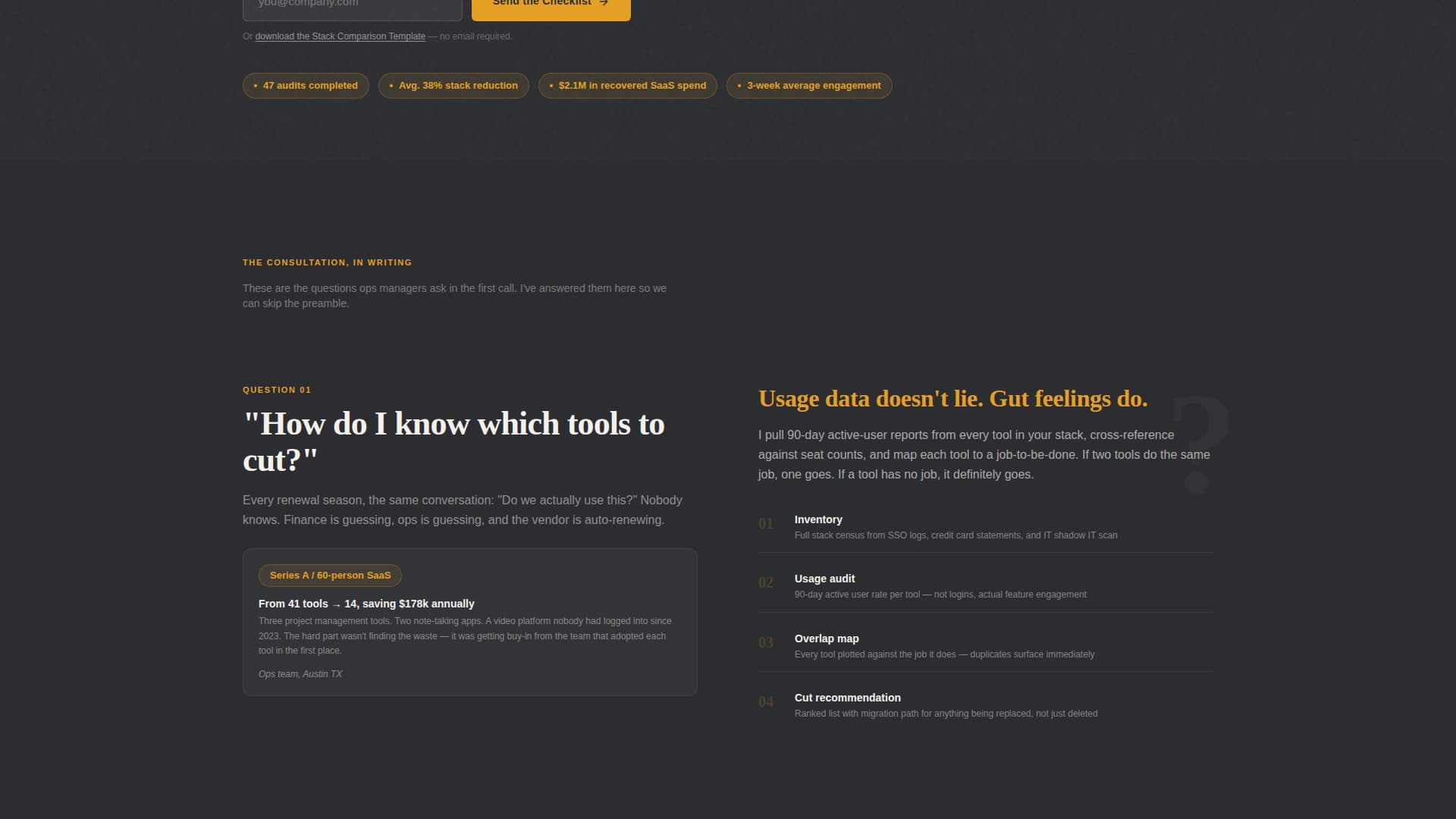
Task: Click the Usage audit step title
Action: pyautogui.click(x=824, y=579)
